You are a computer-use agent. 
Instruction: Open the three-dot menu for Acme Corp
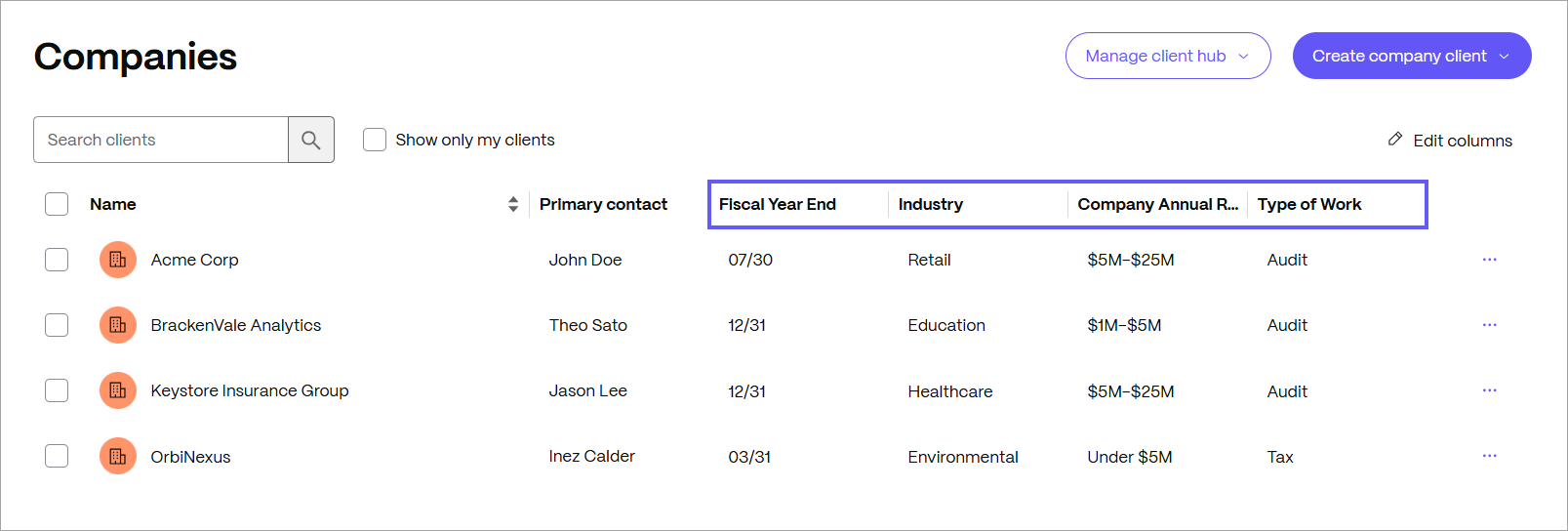(1489, 260)
